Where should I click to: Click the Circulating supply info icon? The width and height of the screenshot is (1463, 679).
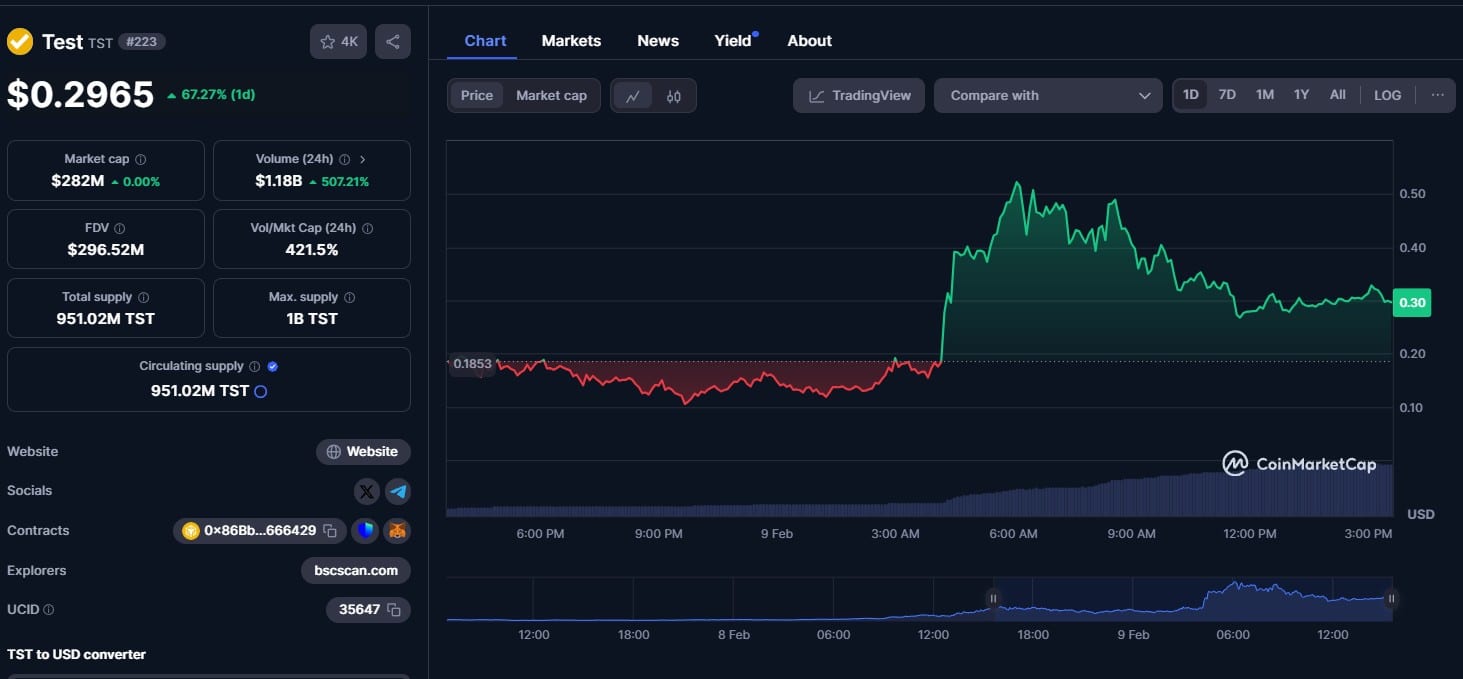tap(254, 366)
